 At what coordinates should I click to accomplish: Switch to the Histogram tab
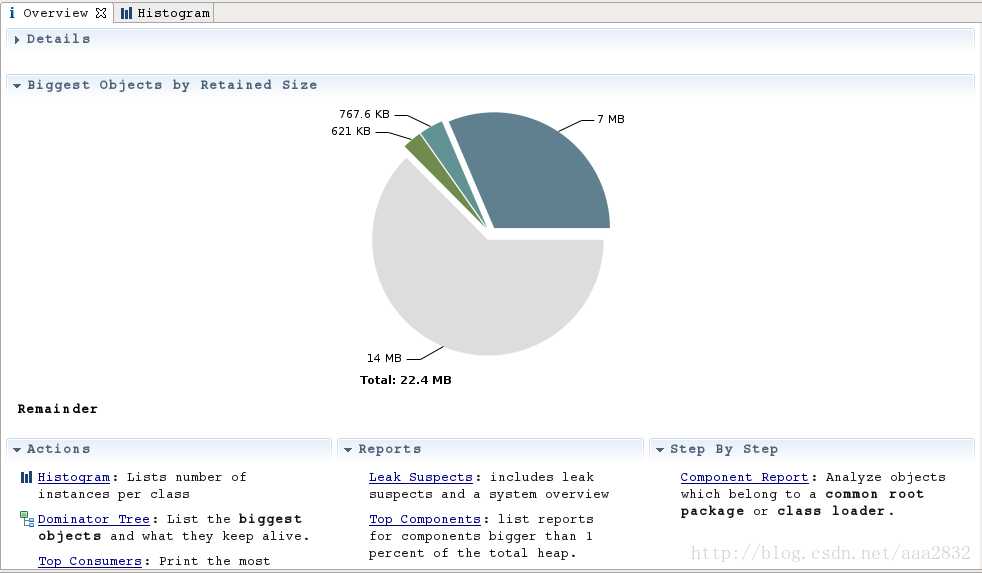pyautogui.click(x=165, y=13)
